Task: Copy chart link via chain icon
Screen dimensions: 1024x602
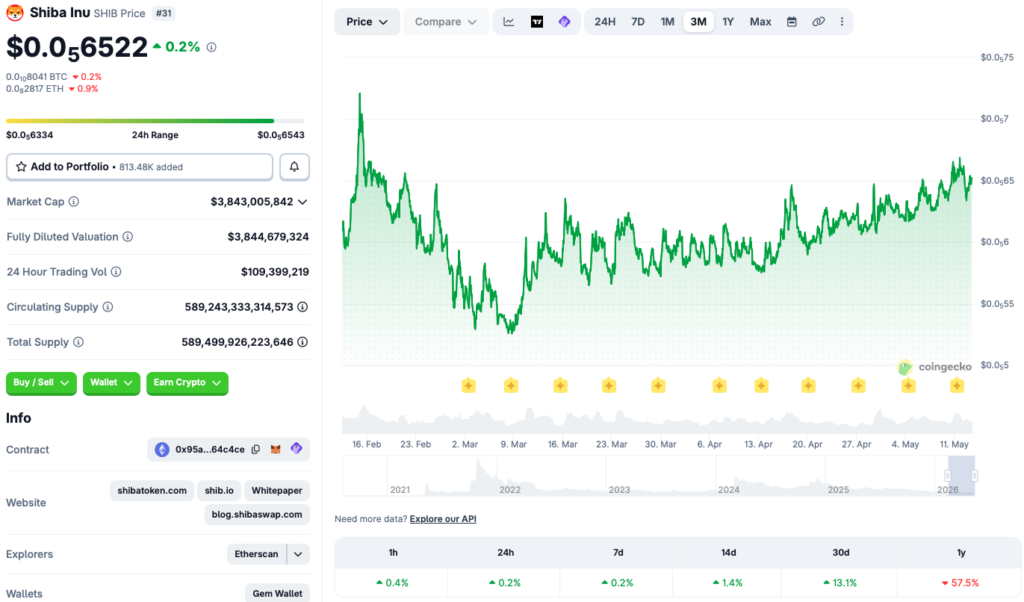Action: [818, 22]
